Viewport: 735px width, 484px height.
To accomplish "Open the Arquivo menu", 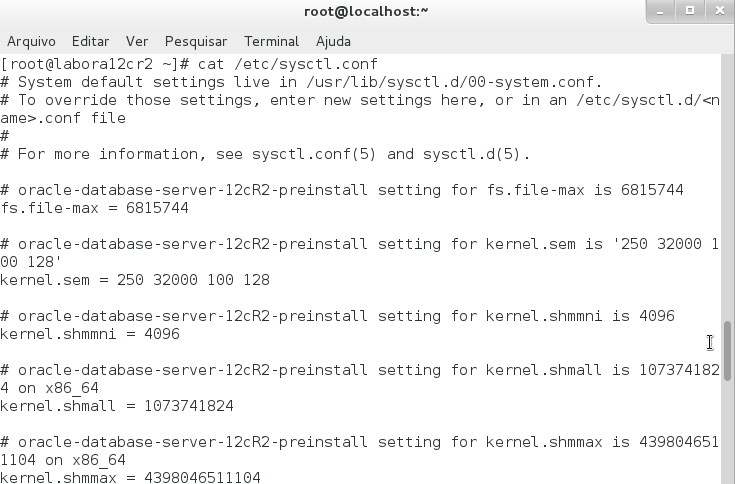I will point(30,41).
